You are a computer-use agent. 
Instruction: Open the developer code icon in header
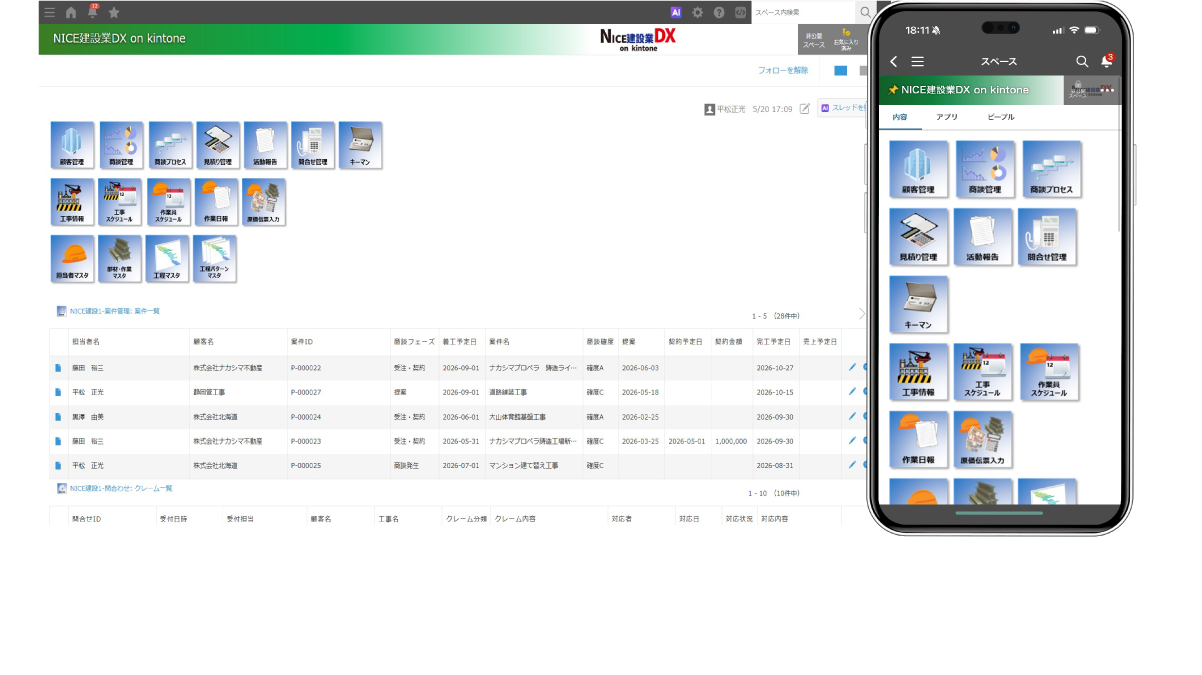(740, 12)
